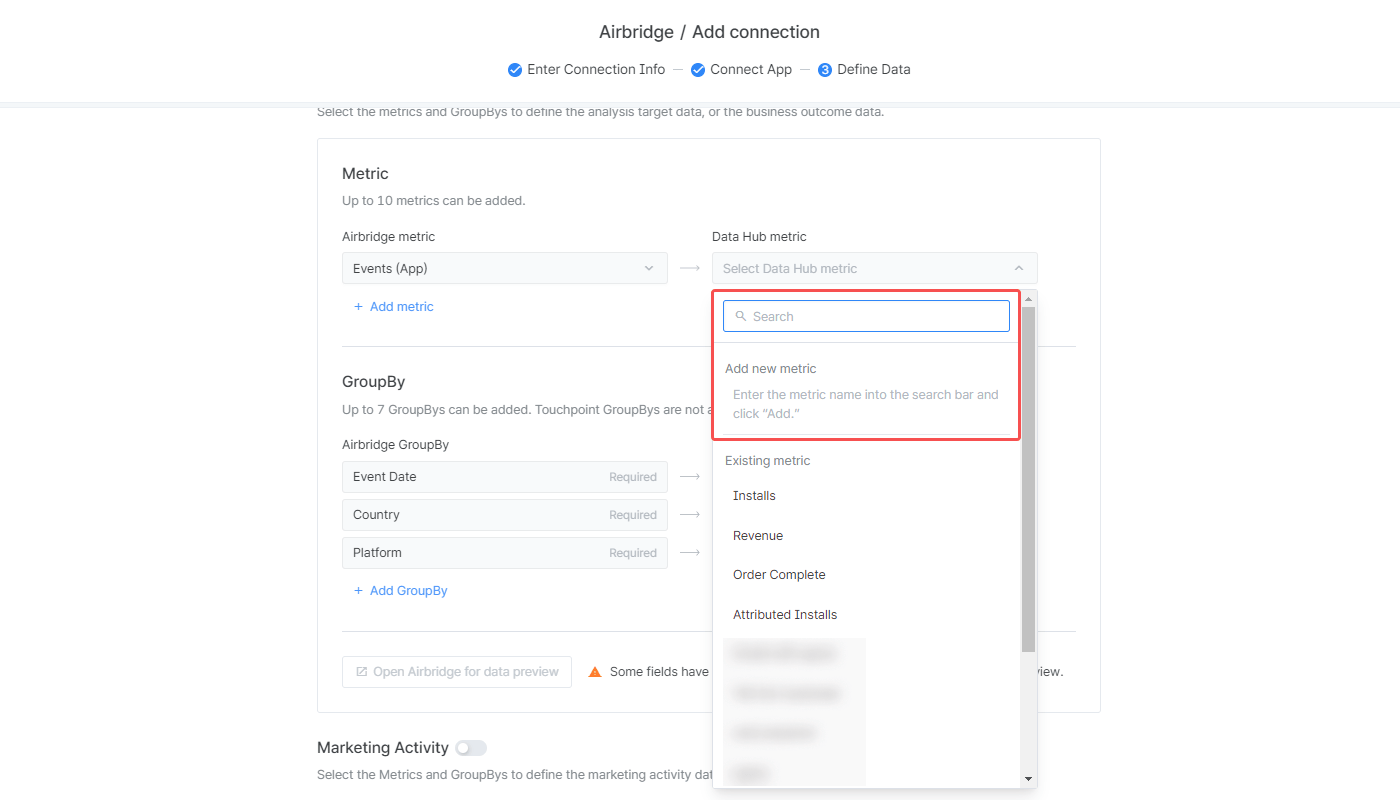Click the Define Data step label
Image resolution: width=1400 pixels, height=800 pixels.
[x=874, y=70]
